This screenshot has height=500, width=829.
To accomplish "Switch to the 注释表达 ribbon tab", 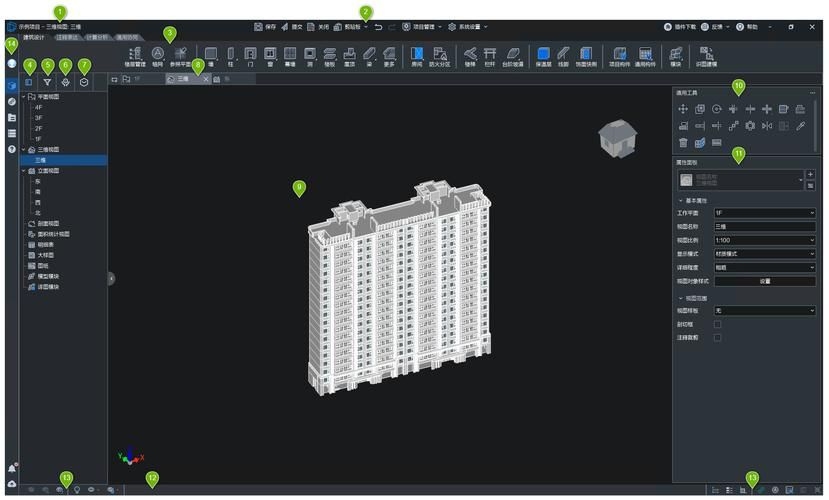I will pyautogui.click(x=67, y=37).
